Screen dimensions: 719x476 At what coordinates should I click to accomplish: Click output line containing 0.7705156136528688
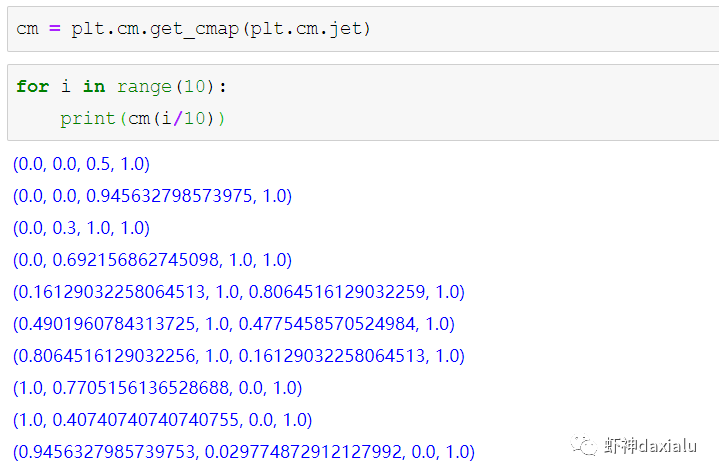(x=157, y=388)
